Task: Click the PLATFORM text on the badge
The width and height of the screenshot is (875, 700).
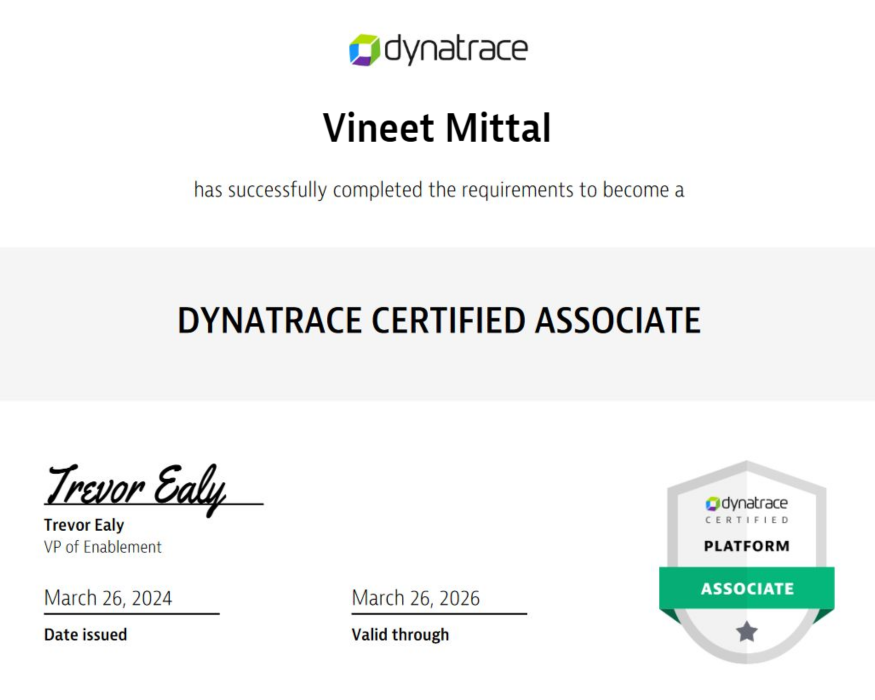Action: 745,546
